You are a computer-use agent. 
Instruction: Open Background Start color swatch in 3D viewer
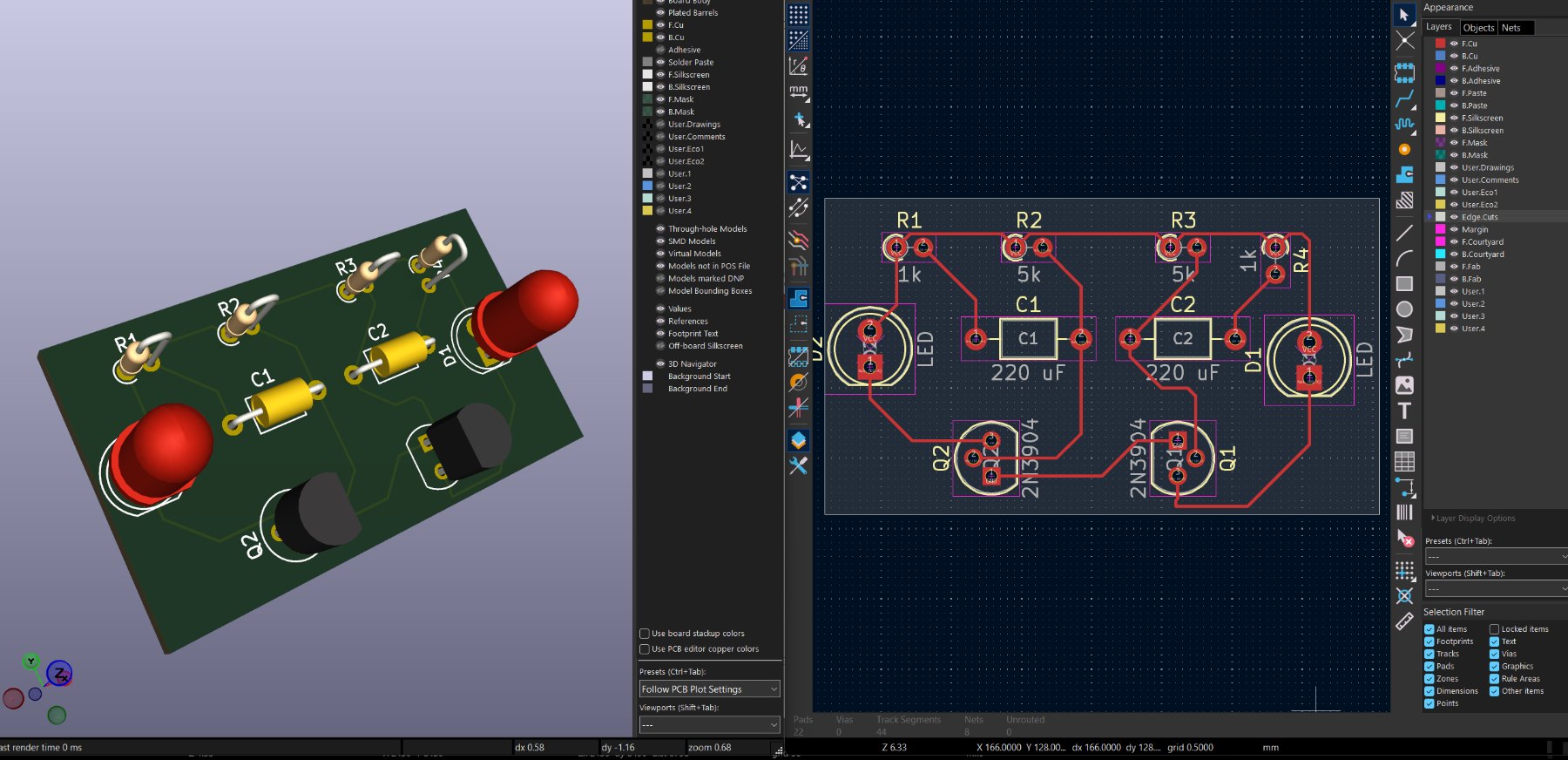pos(647,377)
